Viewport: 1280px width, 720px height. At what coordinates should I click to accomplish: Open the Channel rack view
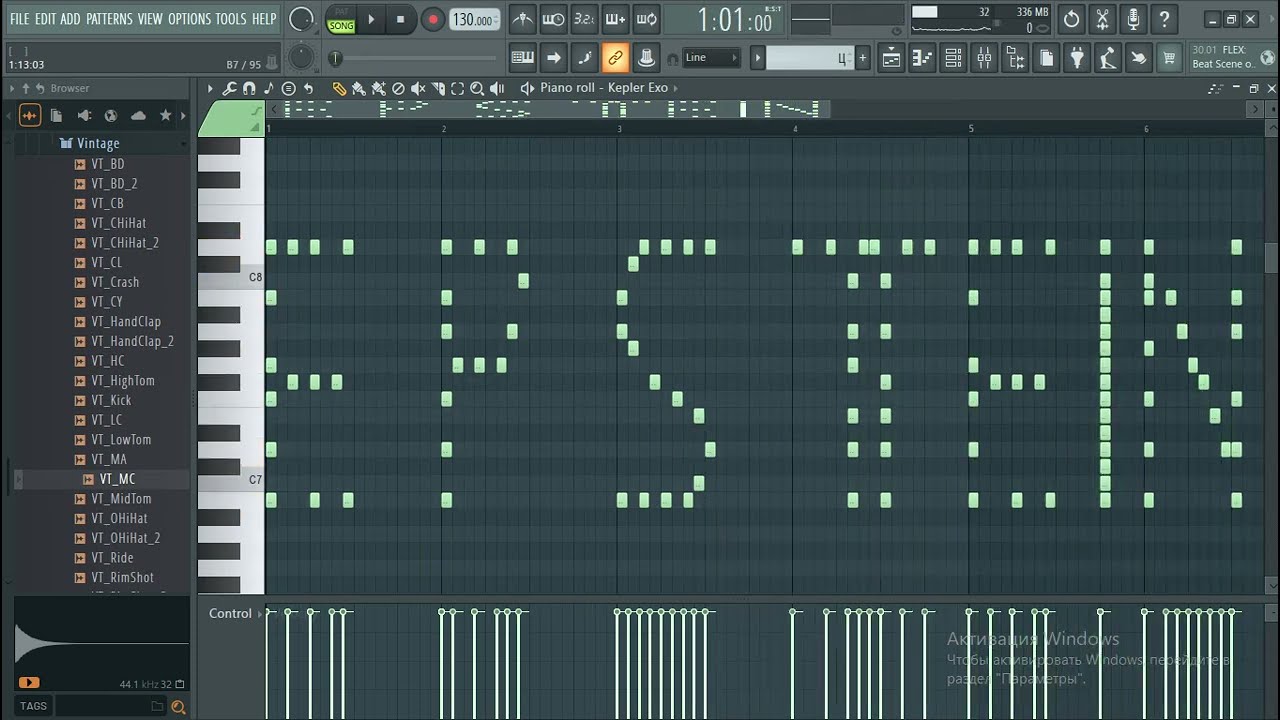[953, 58]
